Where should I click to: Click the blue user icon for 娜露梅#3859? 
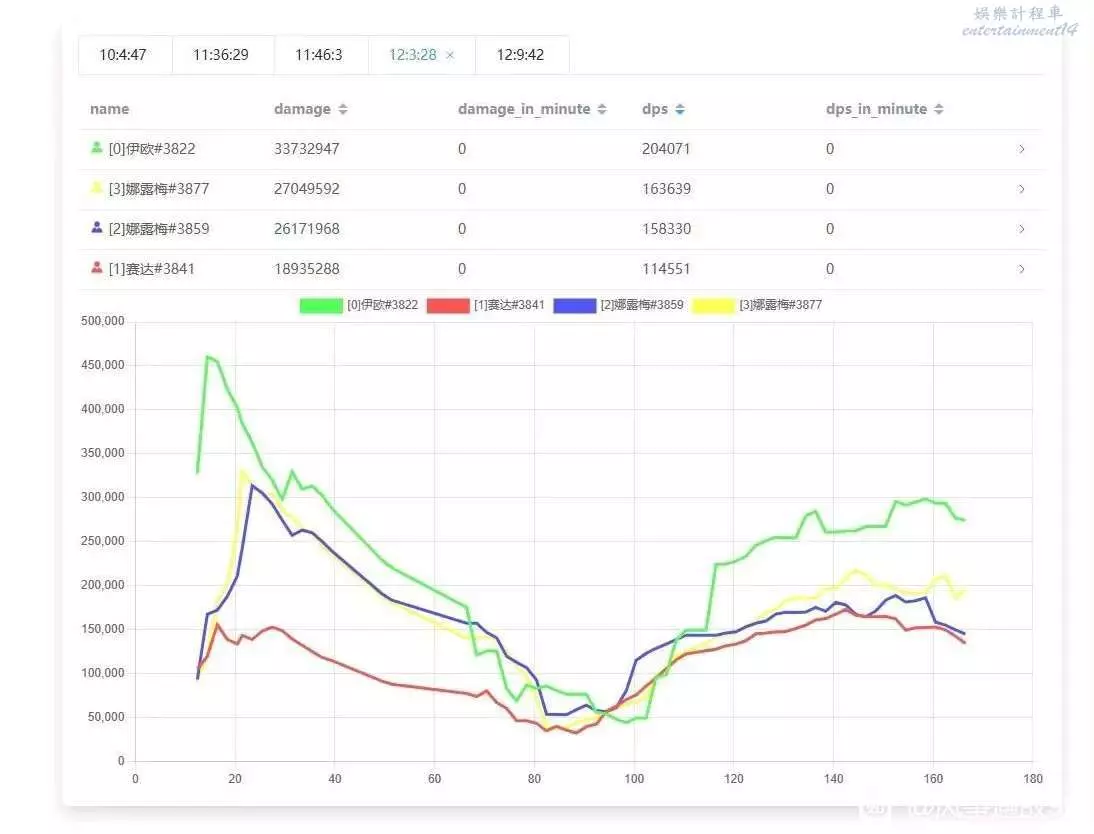click(96, 228)
